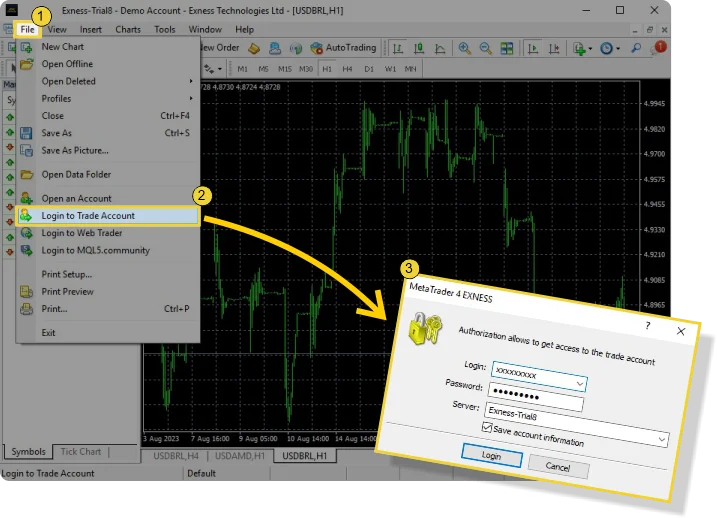Click the bar chart type icon
This screenshot has height=518, width=717.
[x=399, y=47]
